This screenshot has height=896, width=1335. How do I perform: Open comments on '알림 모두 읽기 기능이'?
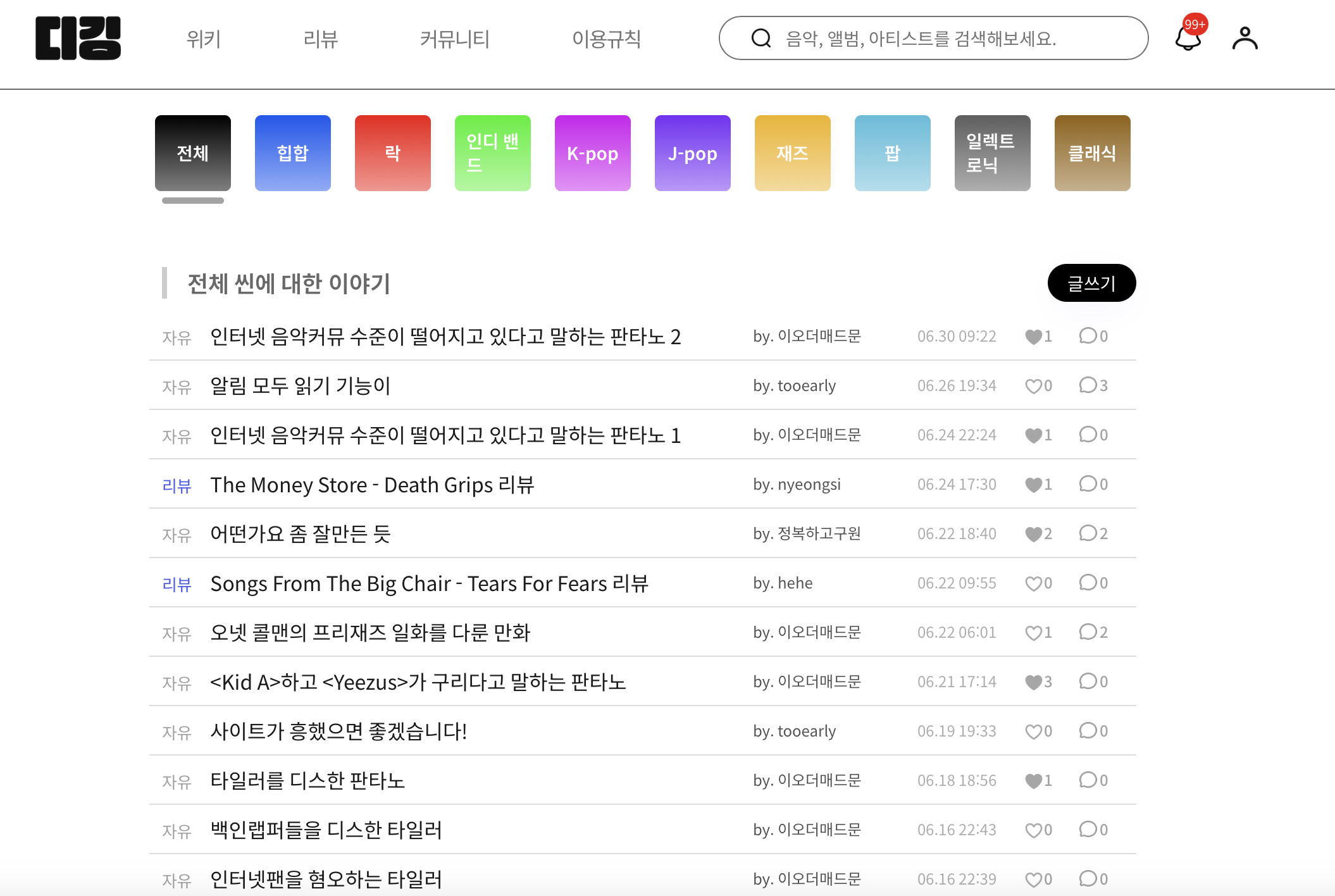[1088, 385]
